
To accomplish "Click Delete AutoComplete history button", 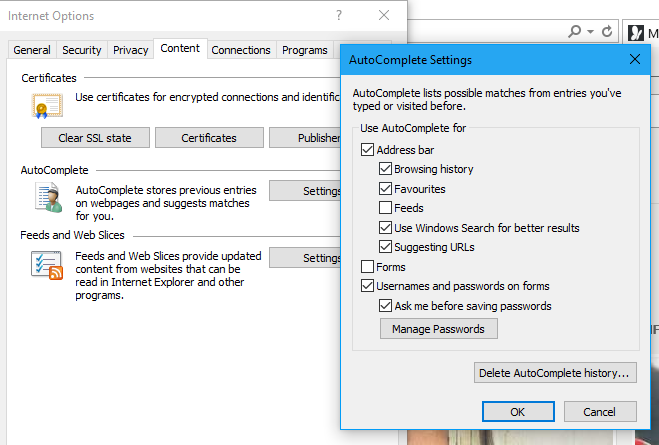I will pos(555,373).
